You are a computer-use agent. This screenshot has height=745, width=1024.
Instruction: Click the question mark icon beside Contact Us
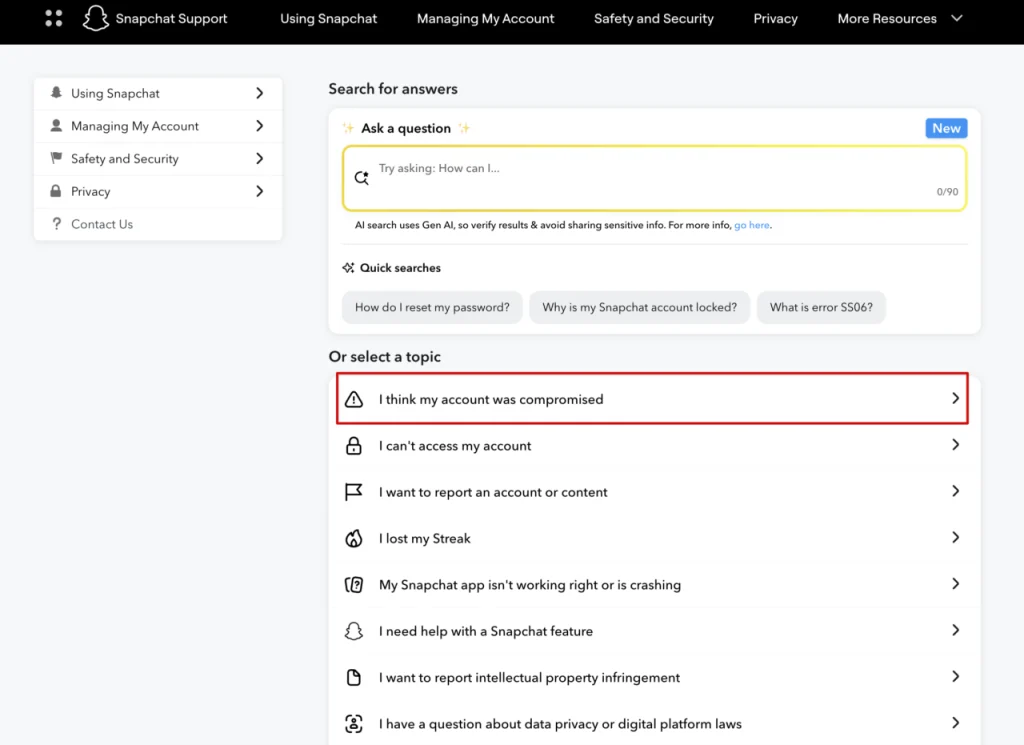click(56, 224)
